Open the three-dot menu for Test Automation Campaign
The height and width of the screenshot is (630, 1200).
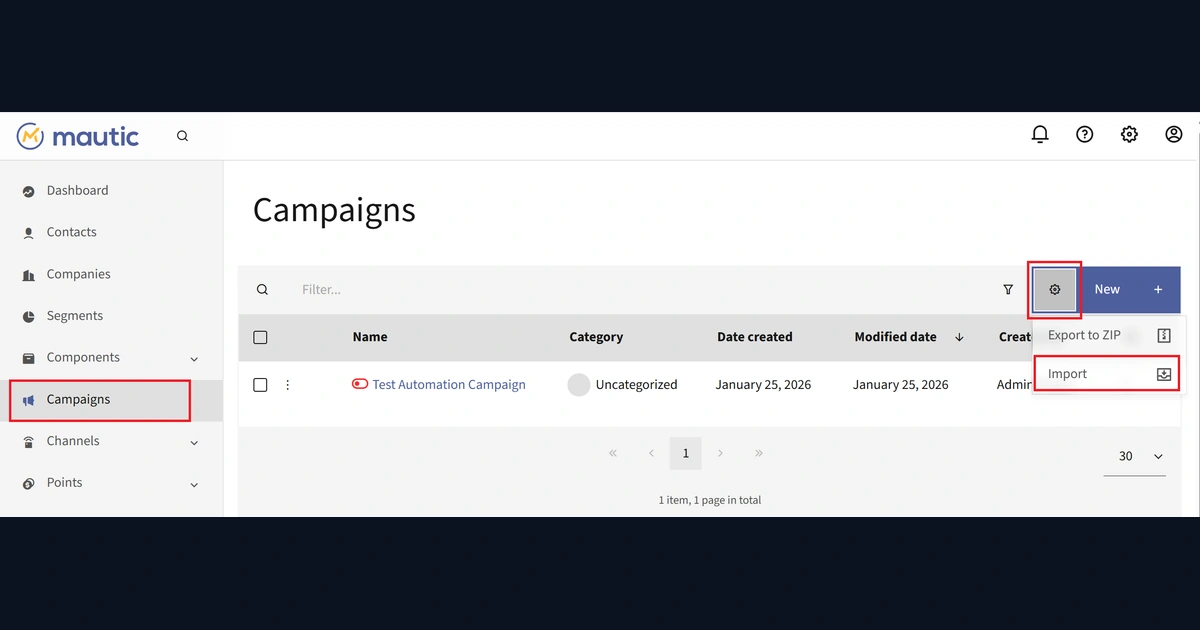[288, 385]
